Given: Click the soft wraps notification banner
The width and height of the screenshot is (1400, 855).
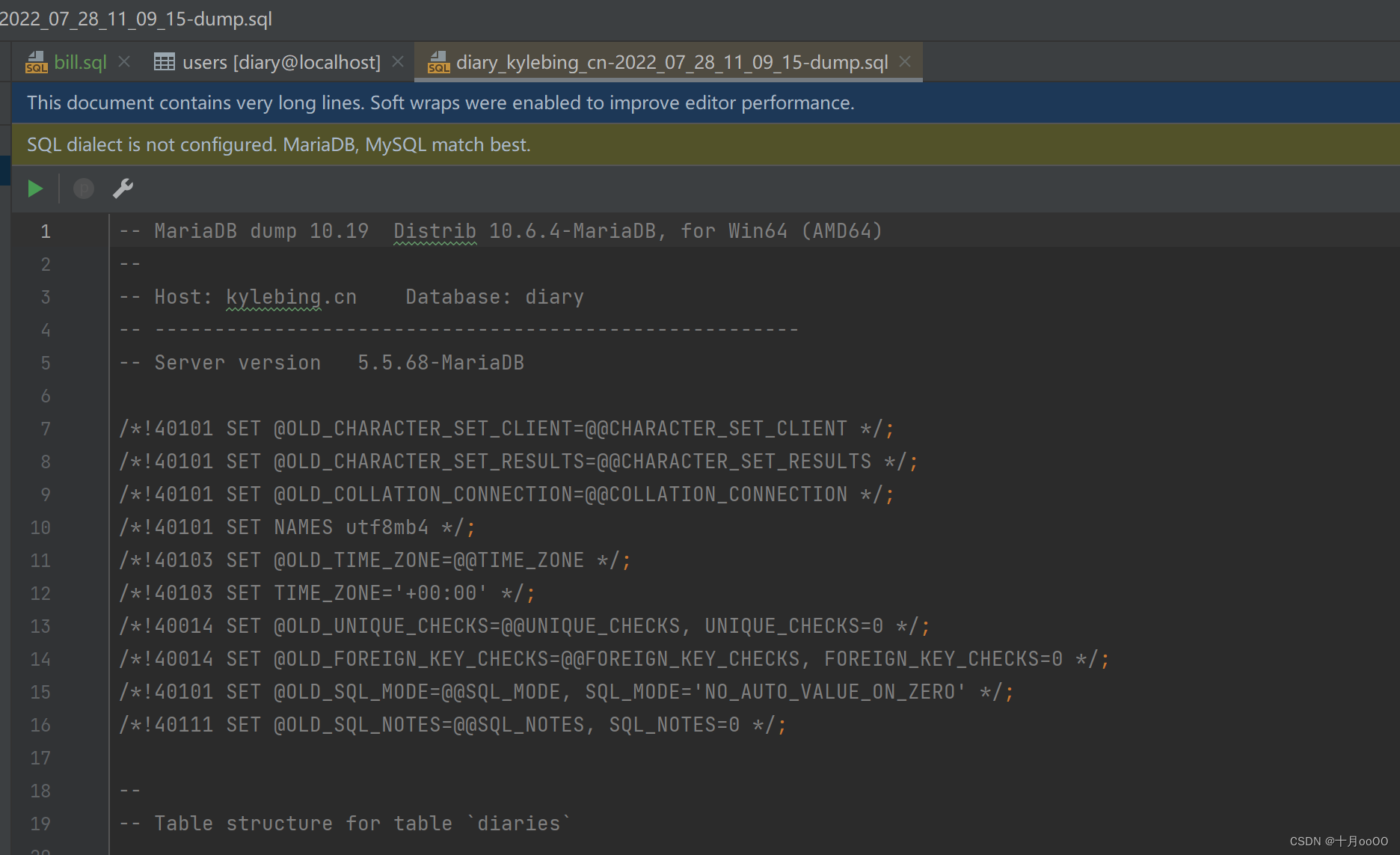Looking at the screenshot, I should tap(705, 102).
